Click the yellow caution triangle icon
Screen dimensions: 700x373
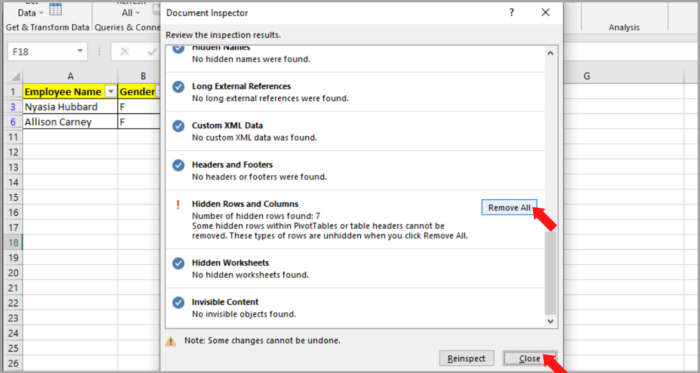point(171,341)
